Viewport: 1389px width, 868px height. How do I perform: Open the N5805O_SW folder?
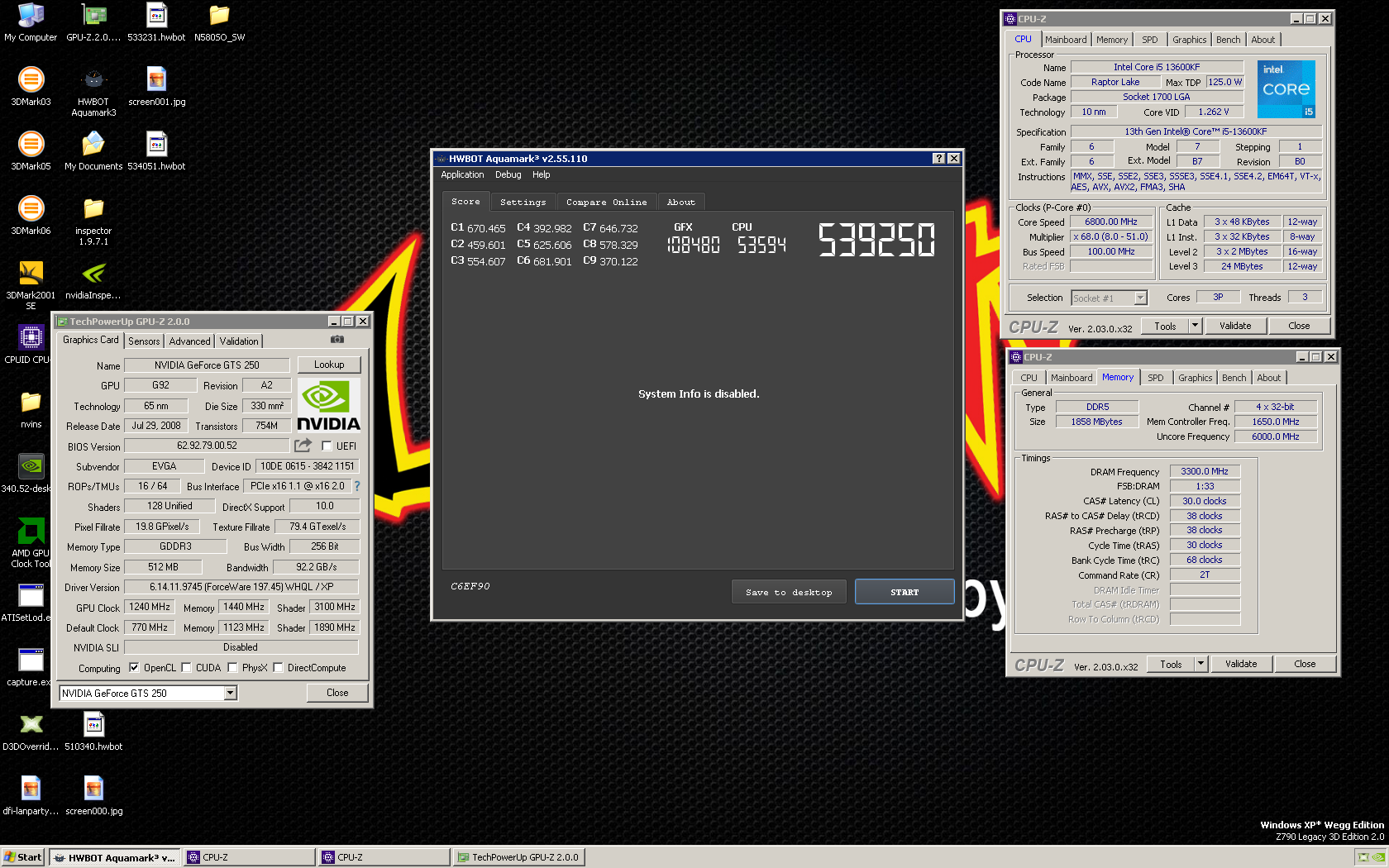(x=219, y=22)
